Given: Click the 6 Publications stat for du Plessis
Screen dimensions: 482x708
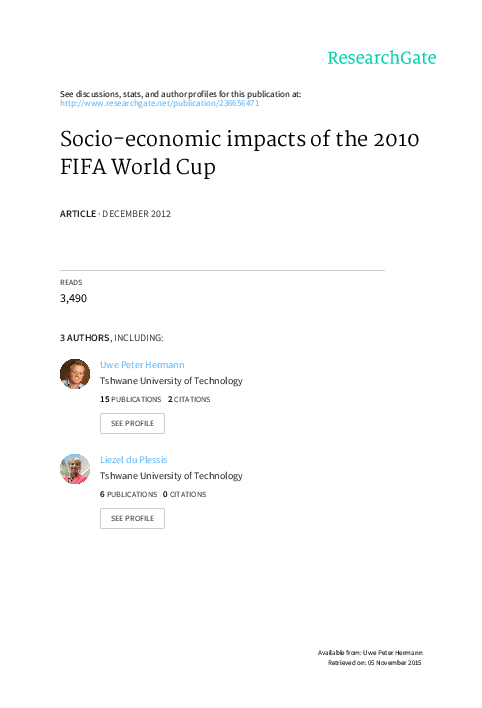Looking at the screenshot, I should (x=128, y=494).
